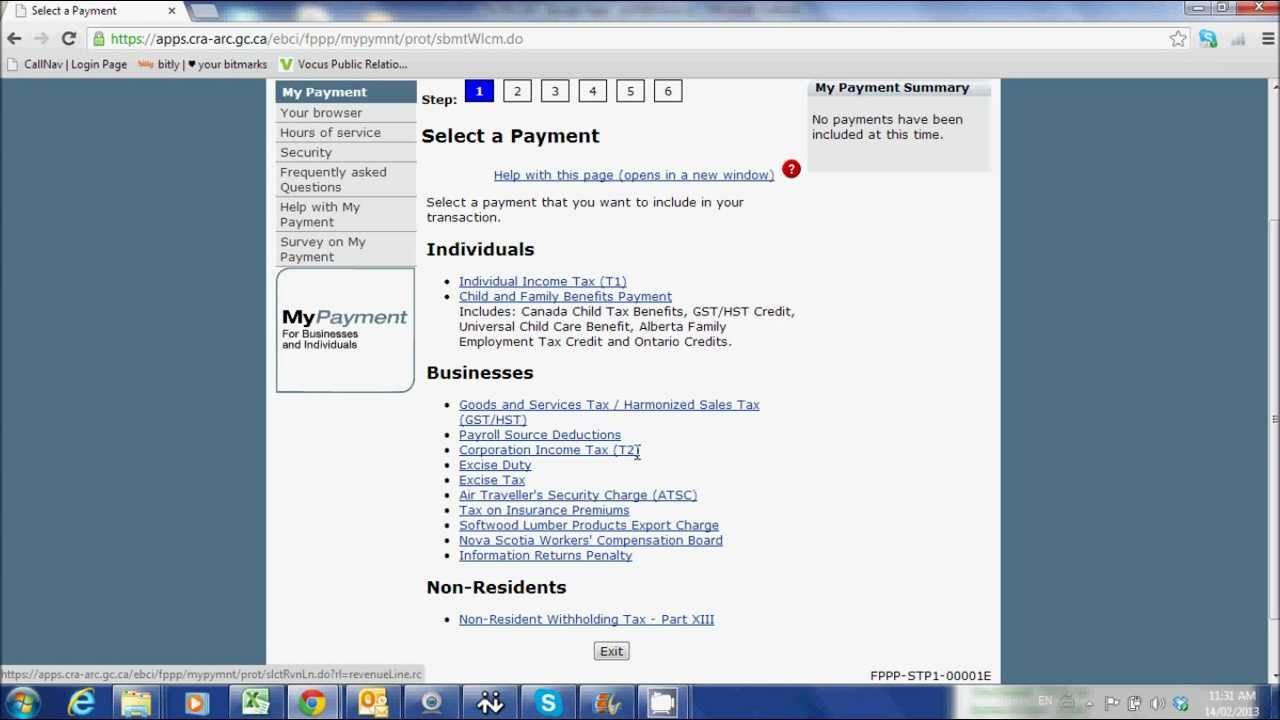Image resolution: width=1280 pixels, height=720 pixels.
Task: Select Payroll Source Deductions
Action: click(x=540, y=435)
